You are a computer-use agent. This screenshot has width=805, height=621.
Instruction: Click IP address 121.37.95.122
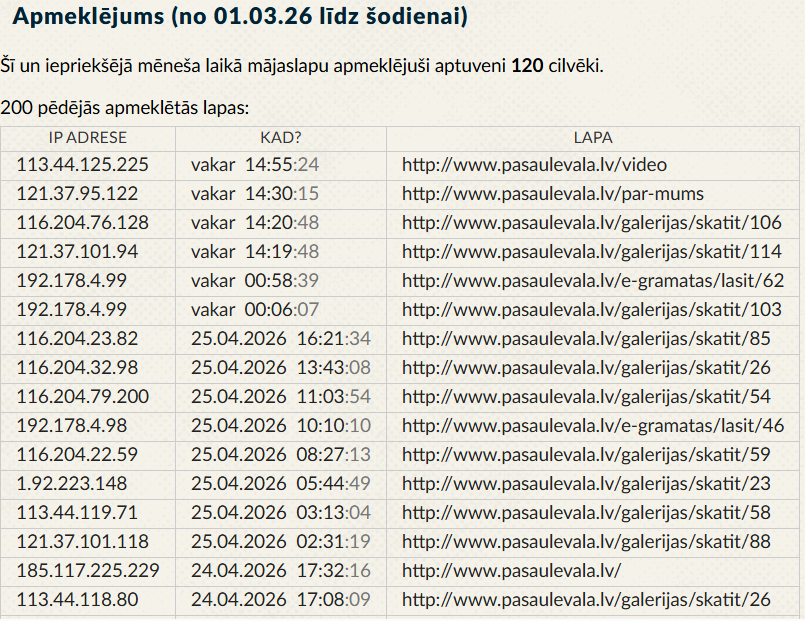point(77,193)
